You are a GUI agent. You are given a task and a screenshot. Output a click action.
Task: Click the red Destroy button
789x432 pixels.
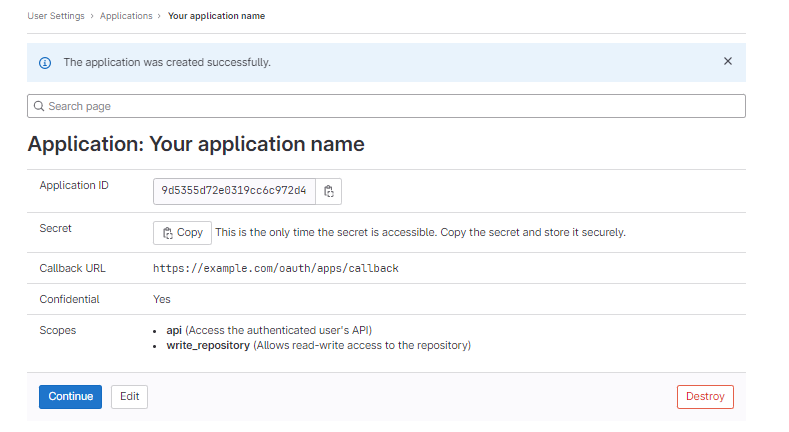(x=705, y=396)
